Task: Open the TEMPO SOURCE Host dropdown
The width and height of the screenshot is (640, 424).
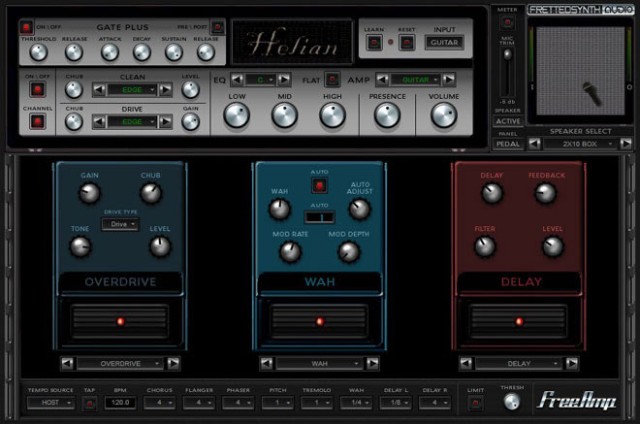Action: tap(51, 403)
